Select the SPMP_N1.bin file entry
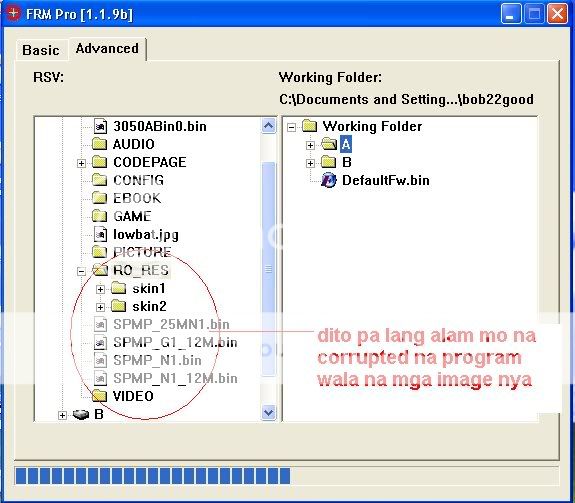 coord(148,360)
